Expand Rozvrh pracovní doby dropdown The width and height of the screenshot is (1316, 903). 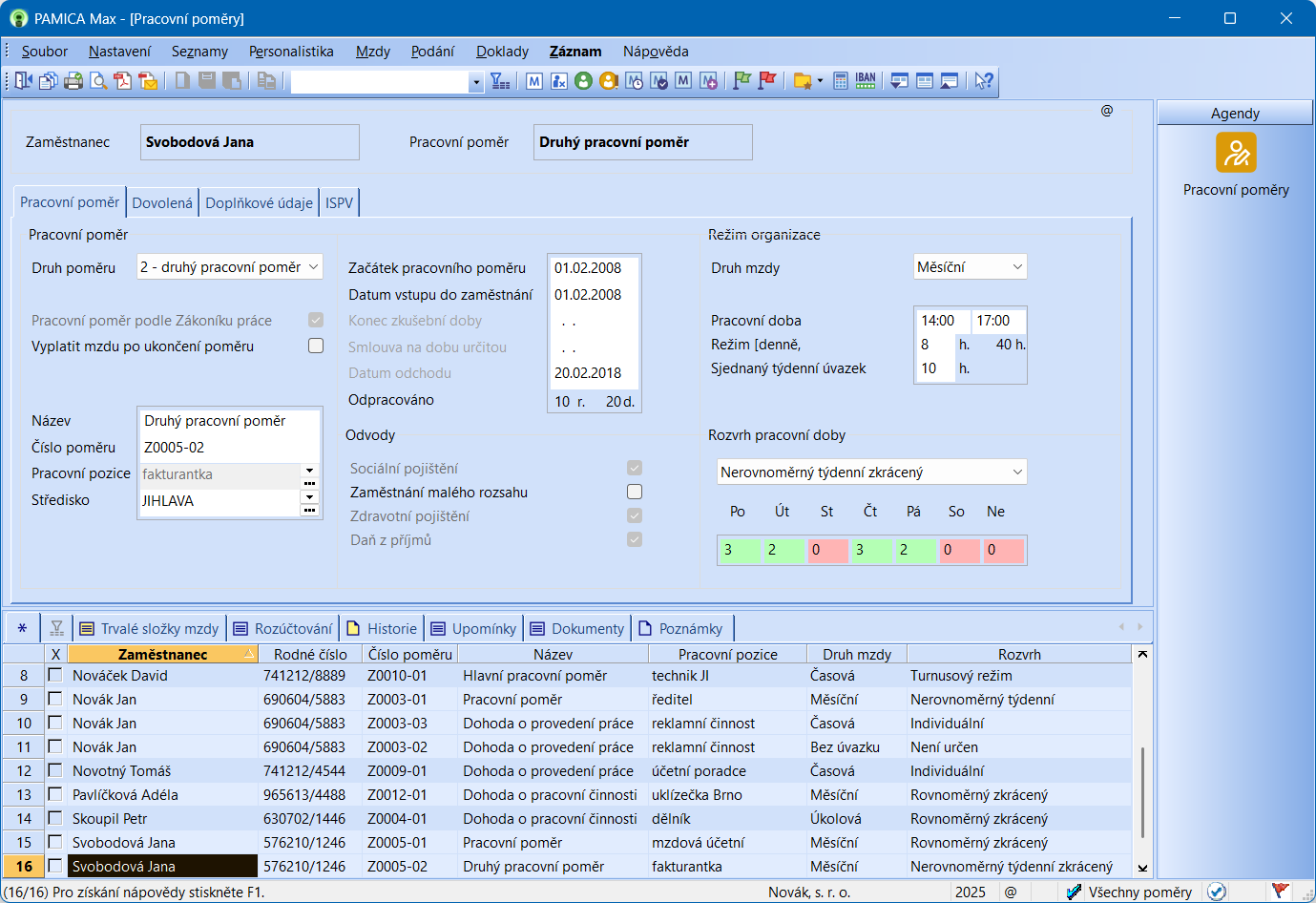(1017, 472)
